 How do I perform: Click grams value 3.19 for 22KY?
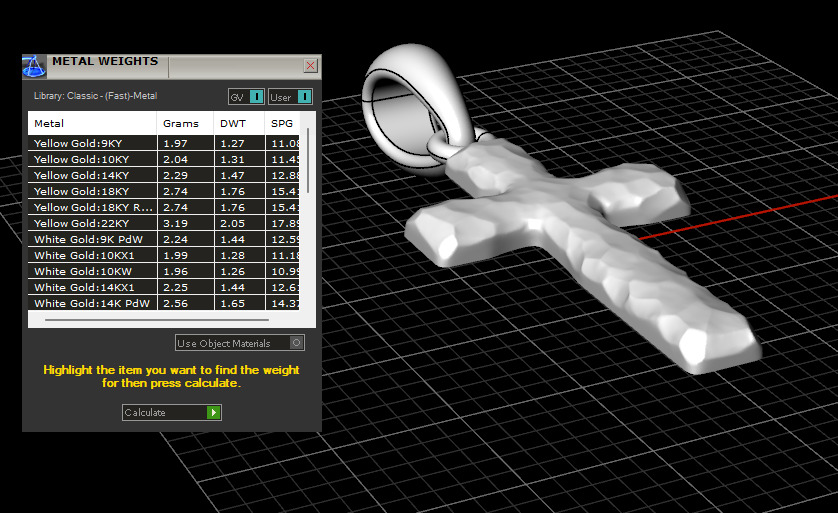click(175, 223)
